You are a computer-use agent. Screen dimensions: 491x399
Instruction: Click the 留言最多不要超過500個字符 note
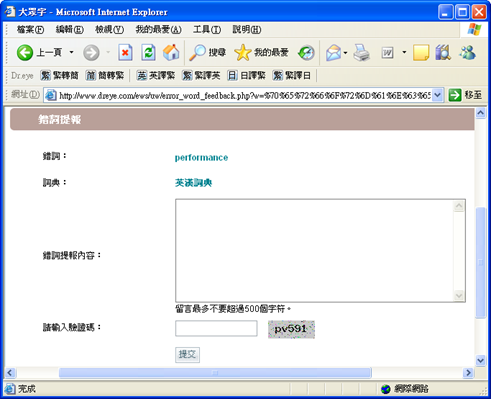tap(233, 309)
